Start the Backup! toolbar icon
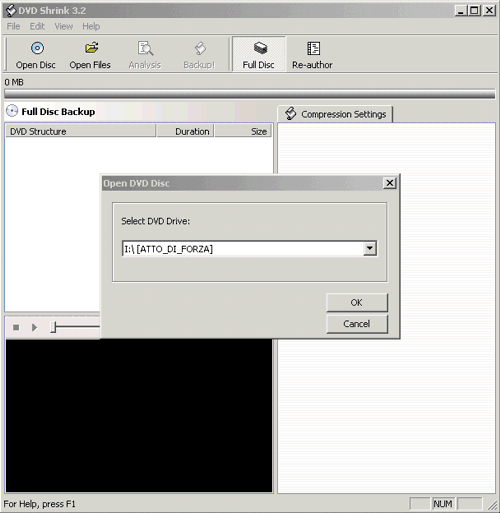 pos(200,49)
